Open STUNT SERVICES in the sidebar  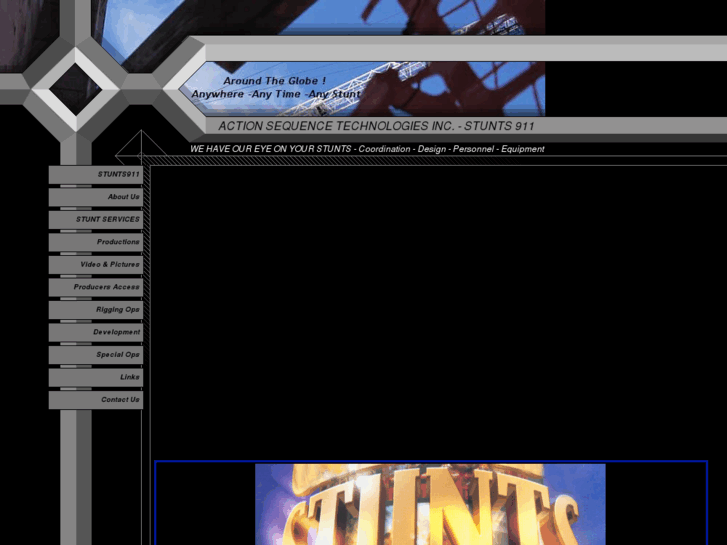coord(96,220)
